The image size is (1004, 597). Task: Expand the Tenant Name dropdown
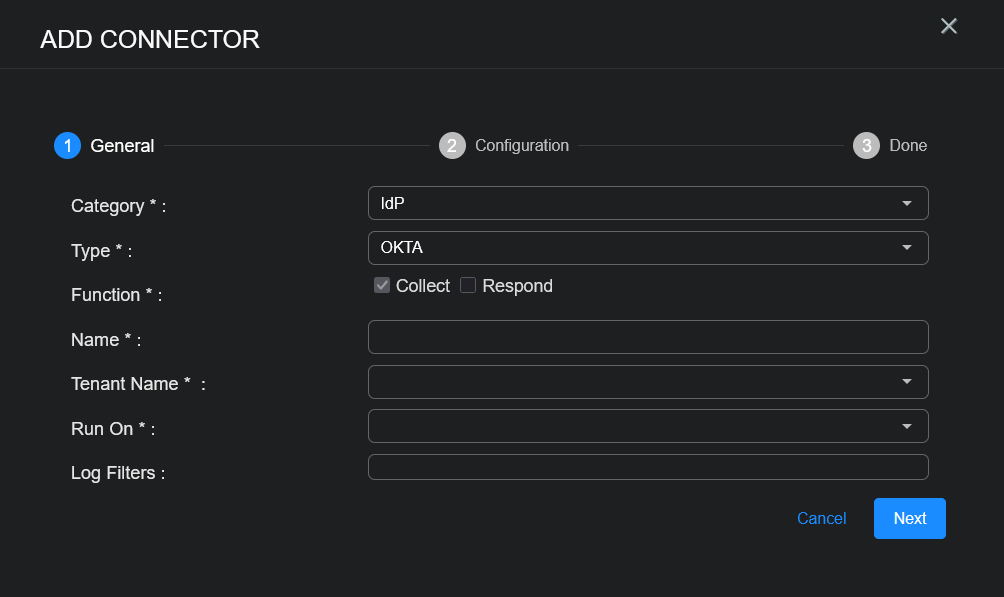click(x=647, y=382)
